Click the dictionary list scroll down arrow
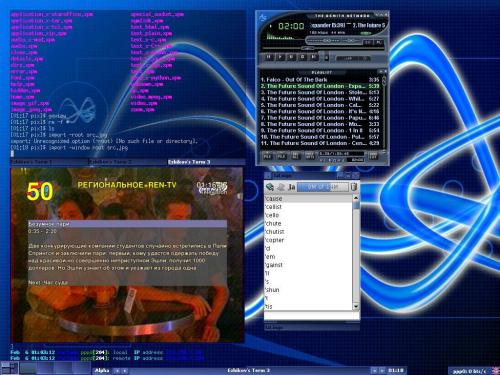This screenshot has height=375, width=500. pyautogui.click(x=356, y=306)
